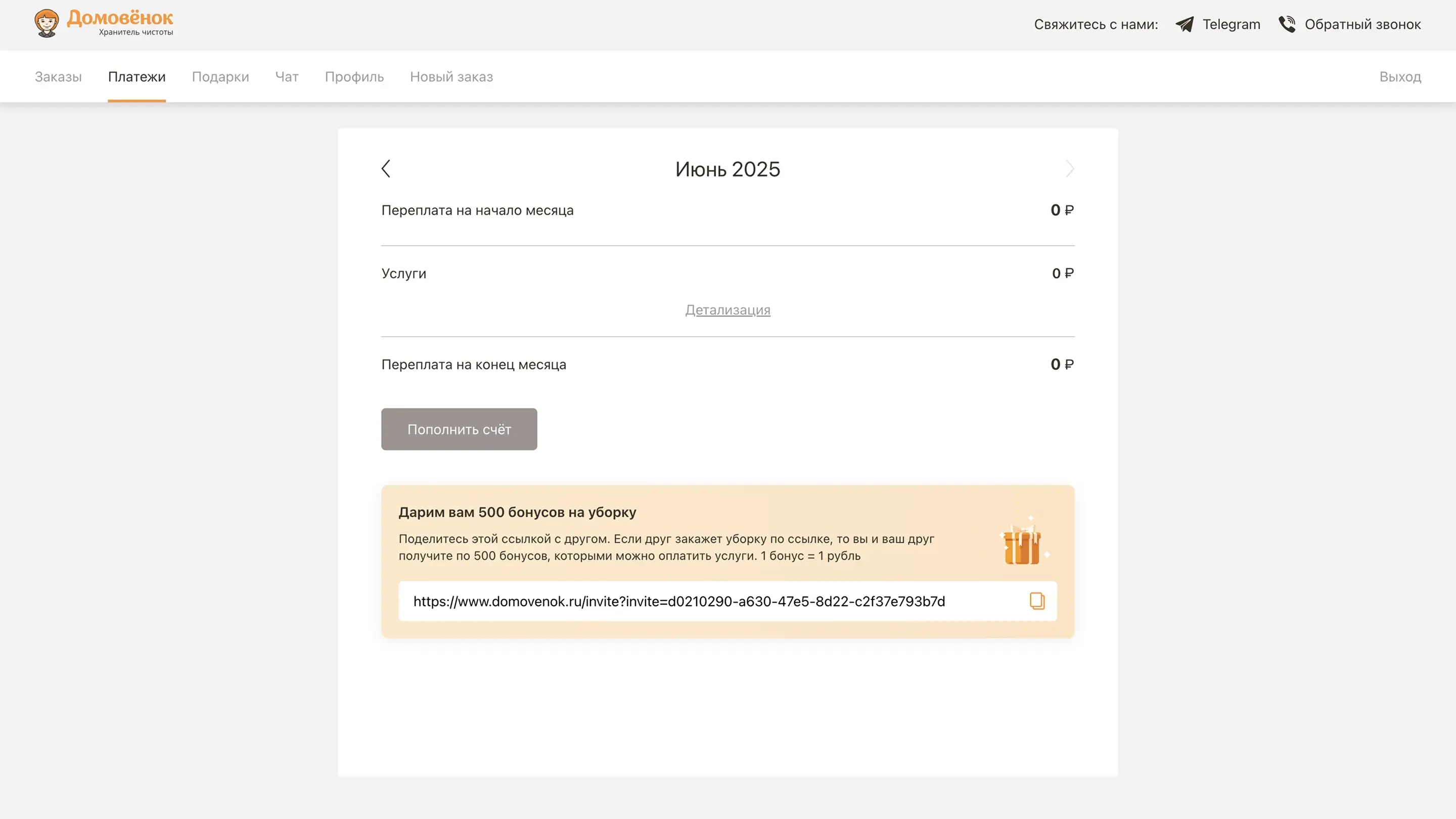
Task: Click the invite URL text field
Action: click(x=678, y=602)
